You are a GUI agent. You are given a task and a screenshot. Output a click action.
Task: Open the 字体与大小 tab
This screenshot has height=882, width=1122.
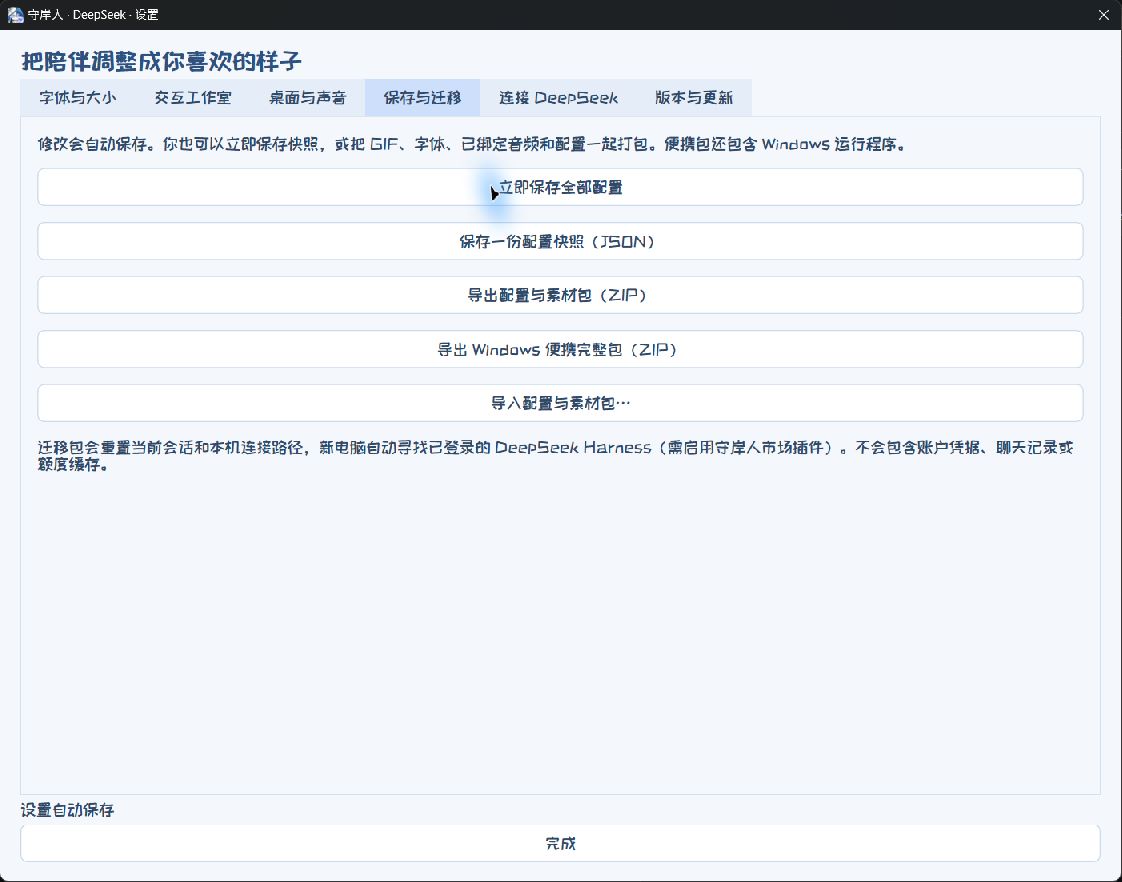(77, 98)
